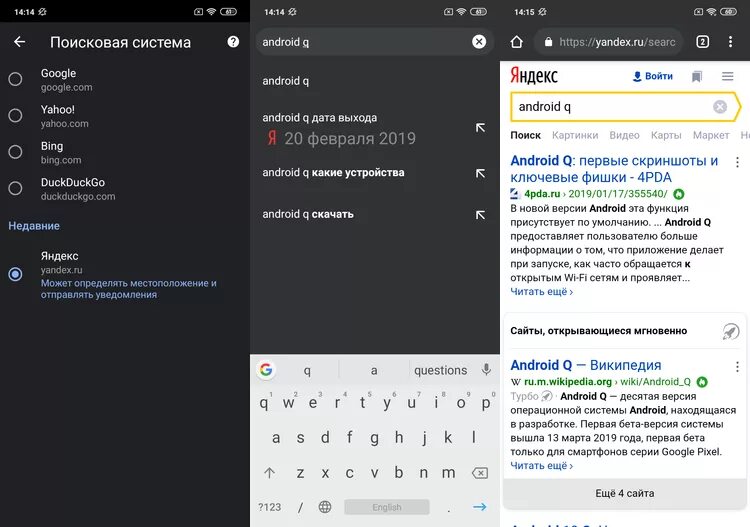Pick suggestion android q скачать
This screenshot has height=527, width=750.
click(308, 214)
